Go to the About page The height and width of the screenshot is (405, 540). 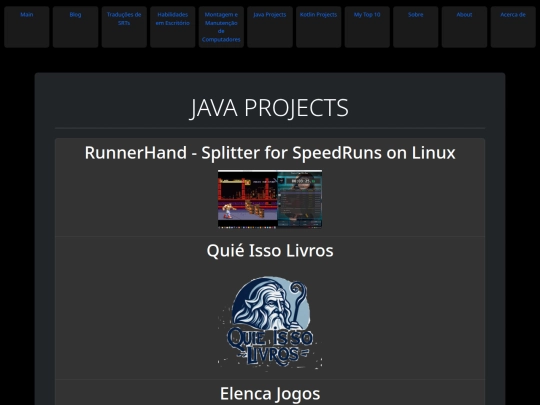click(464, 14)
